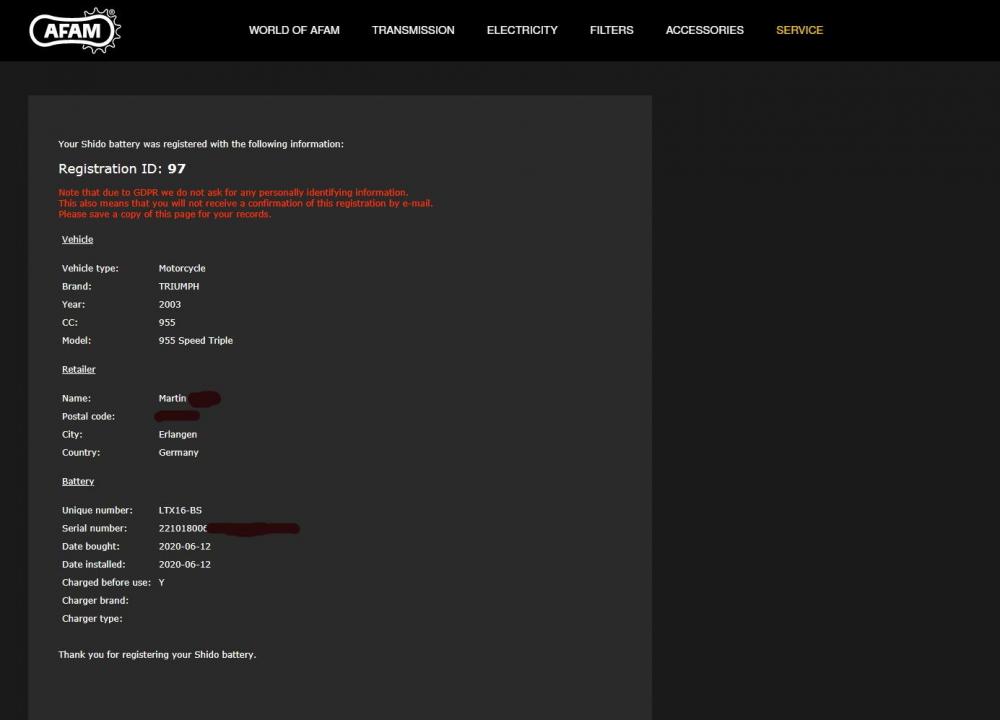Open the Electricity menu
1000x720 pixels.
522,30
